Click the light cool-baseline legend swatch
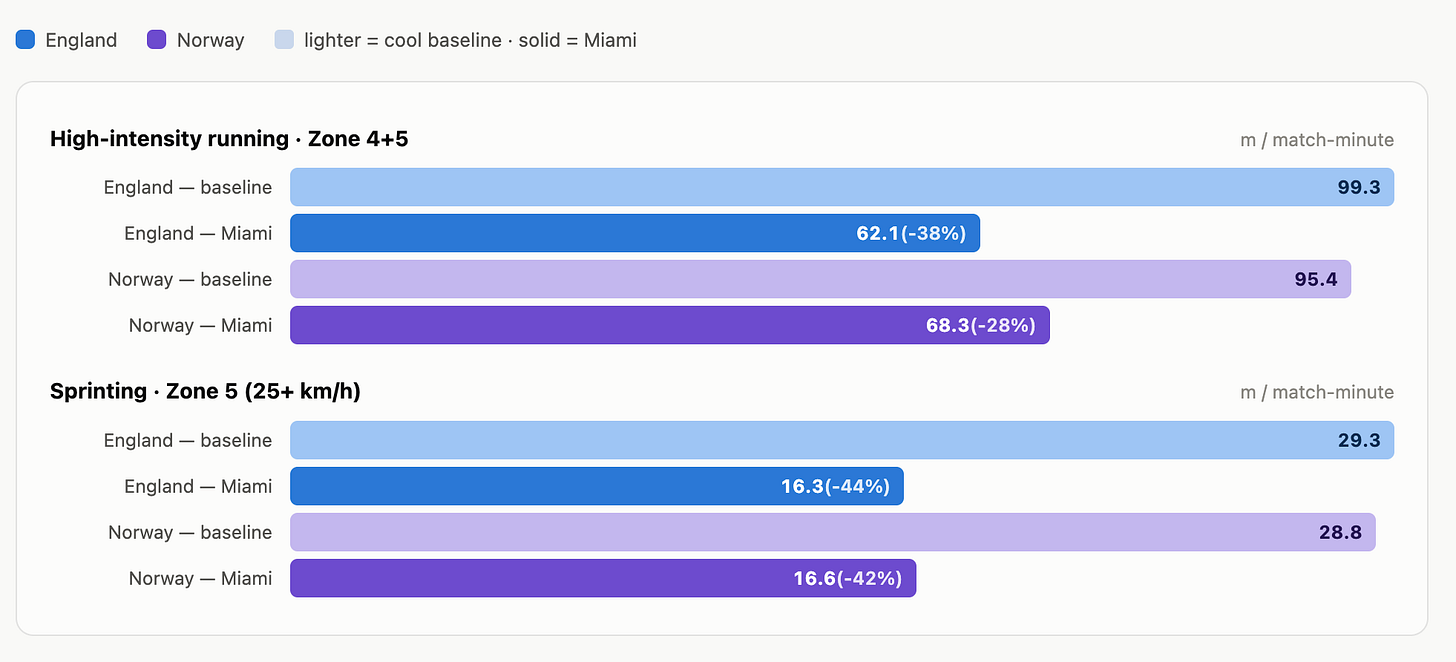The width and height of the screenshot is (1456, 662). 284,40
